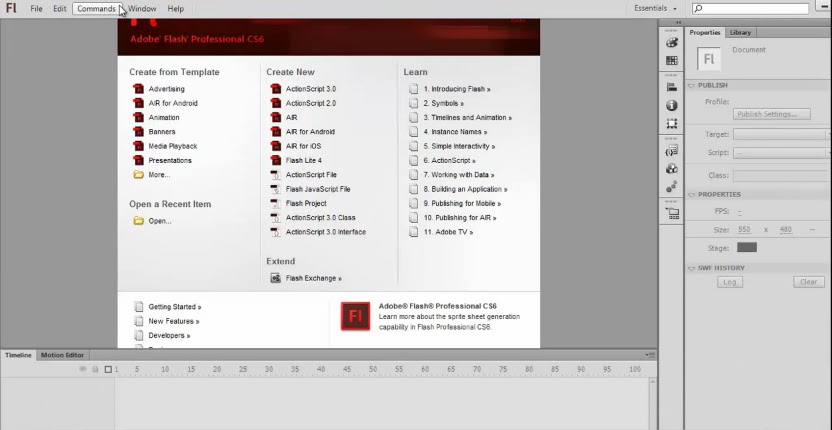Open the Help menu
Screen dimensions: 832x430
pyautogui.click(x=176, y=8)
